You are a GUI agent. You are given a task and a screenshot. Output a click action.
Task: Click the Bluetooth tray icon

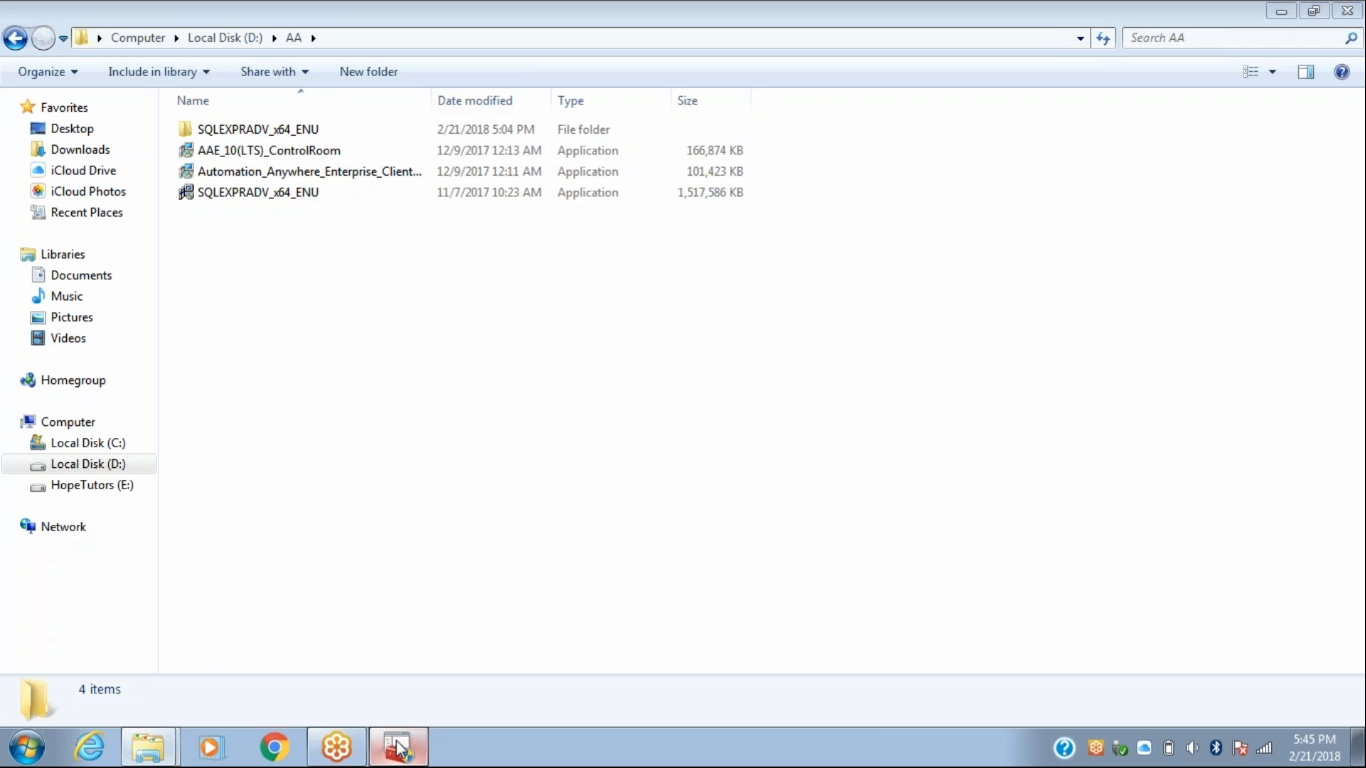pos(1216,748)
